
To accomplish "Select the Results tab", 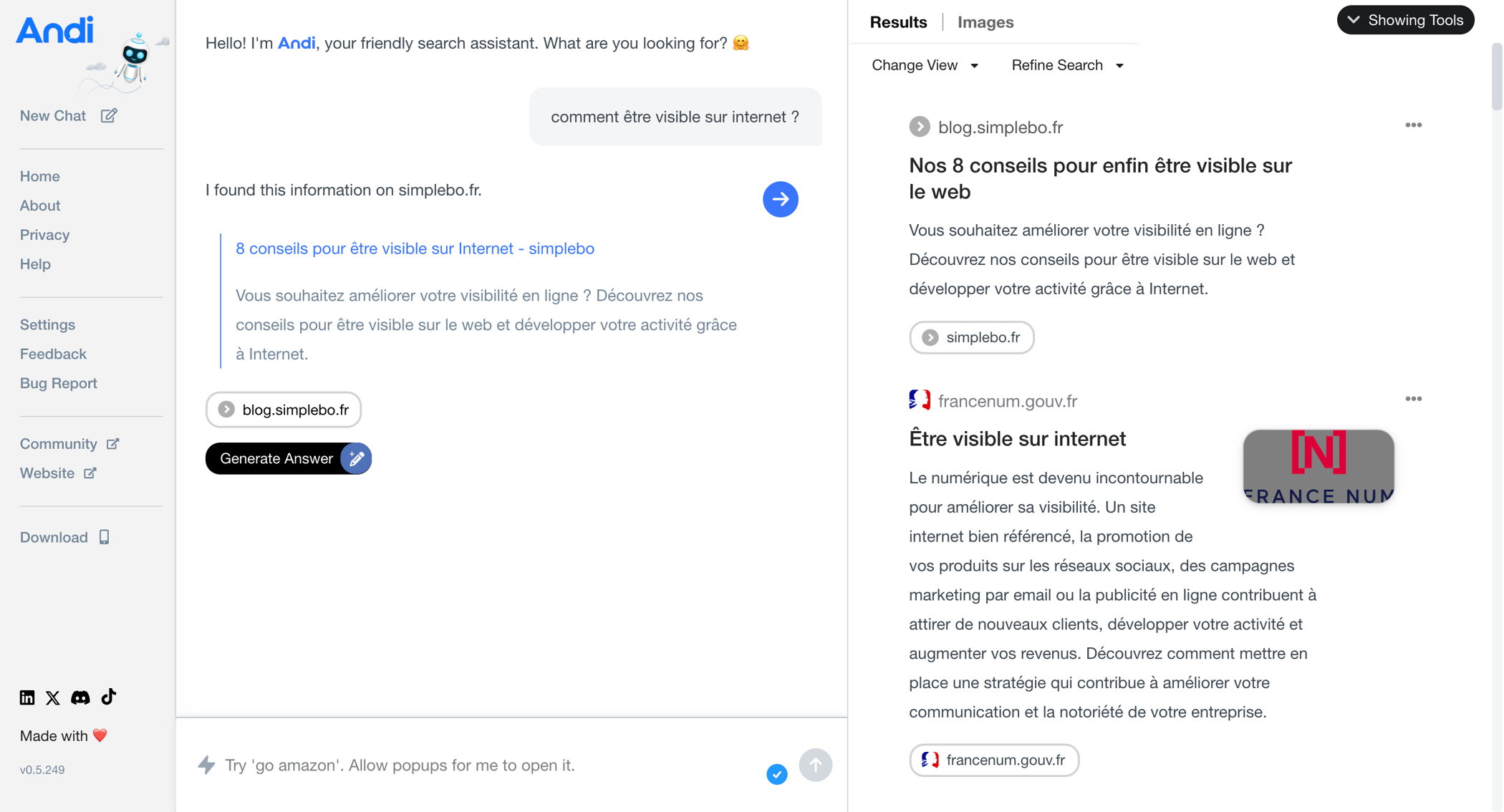I will pyautogui.click(x=897, y=22).
